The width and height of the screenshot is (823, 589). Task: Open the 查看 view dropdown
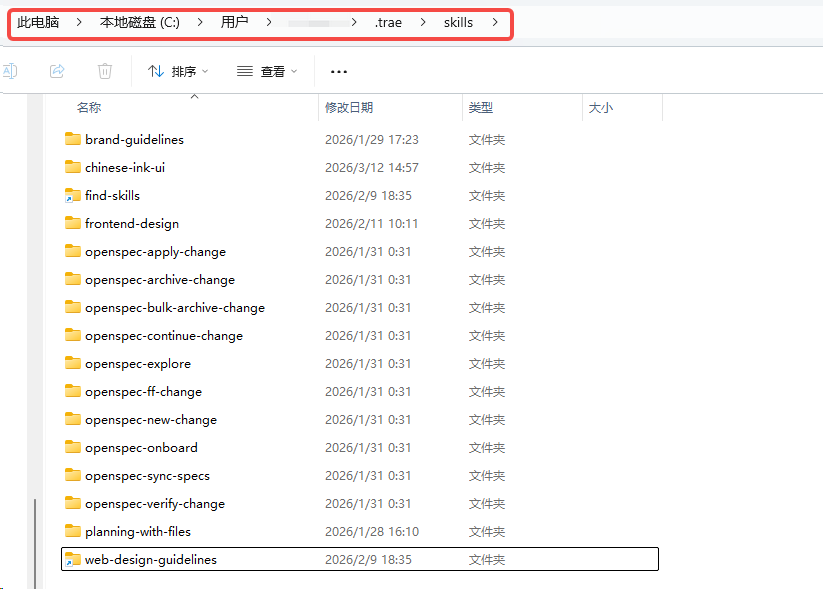(x=267, y=71)
